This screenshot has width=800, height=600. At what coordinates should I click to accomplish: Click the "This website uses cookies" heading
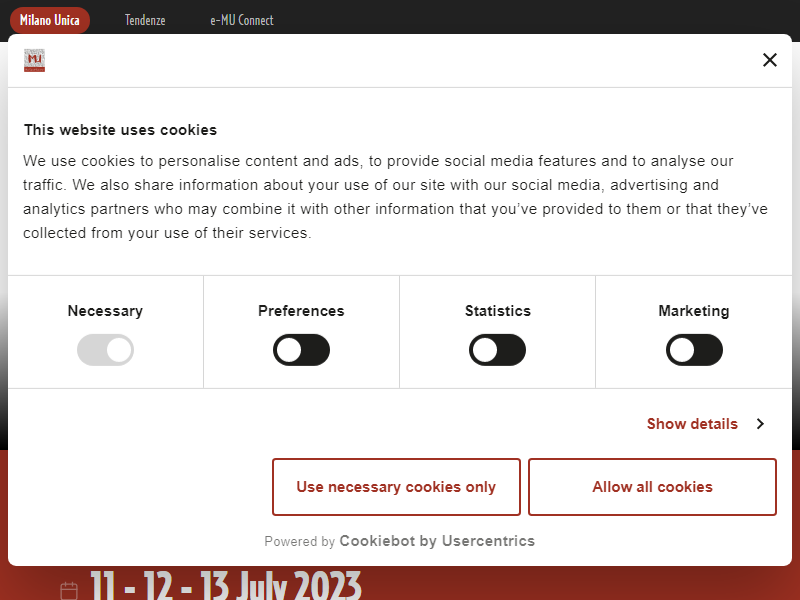[120, 130]
